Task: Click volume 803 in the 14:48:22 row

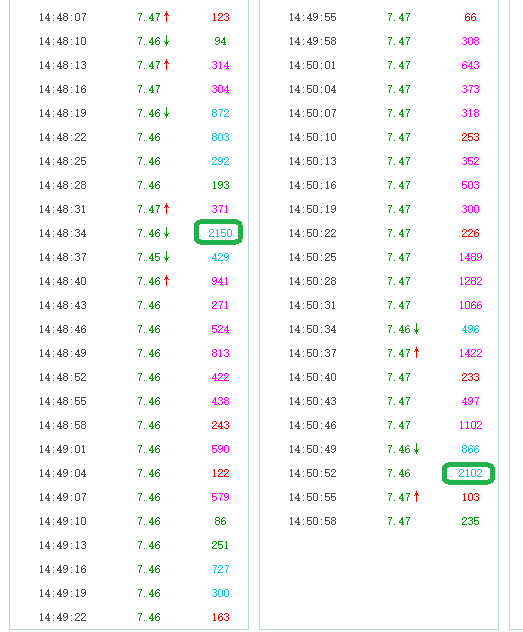Action: point(220,137)
